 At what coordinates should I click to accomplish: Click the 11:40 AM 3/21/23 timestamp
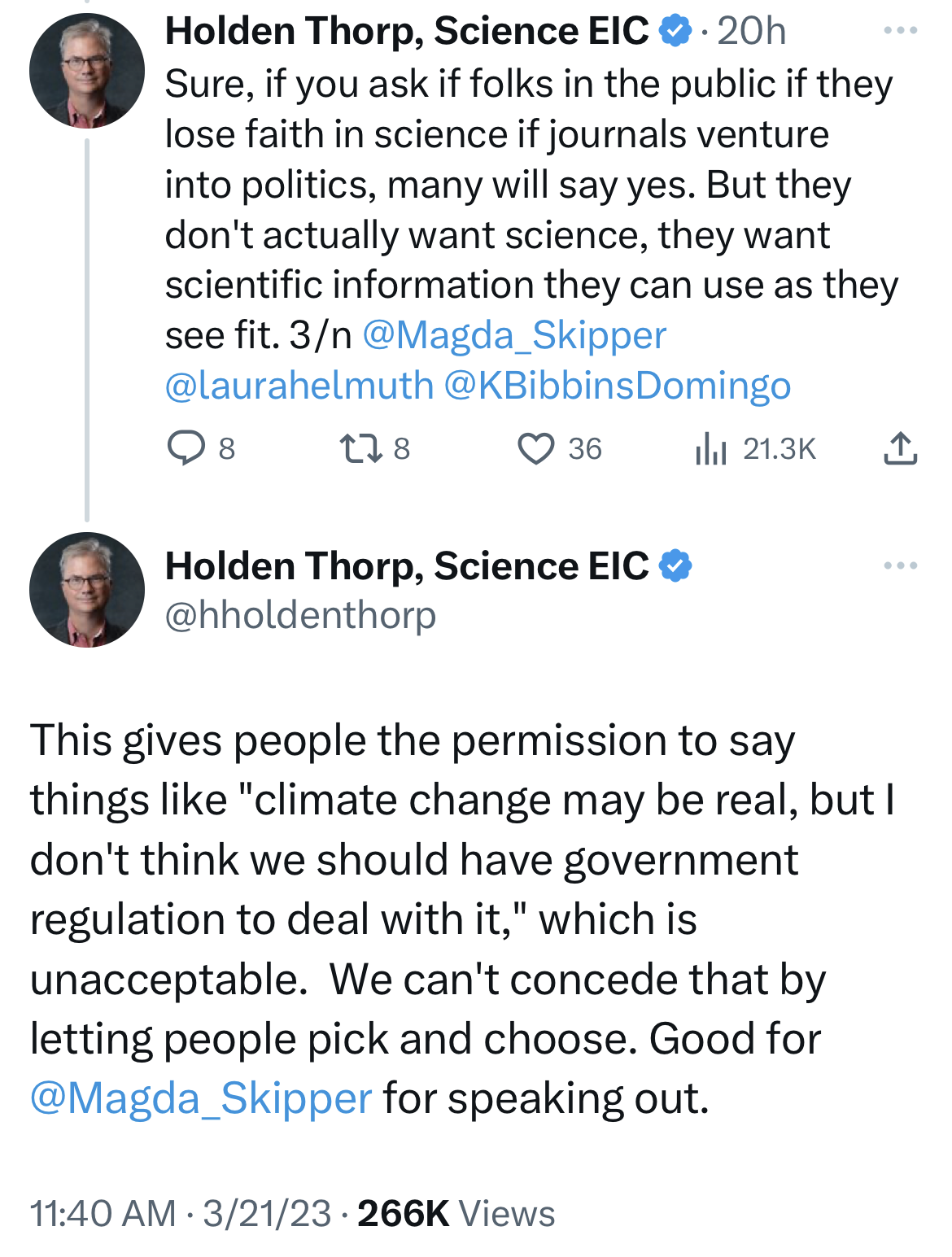181,1213
